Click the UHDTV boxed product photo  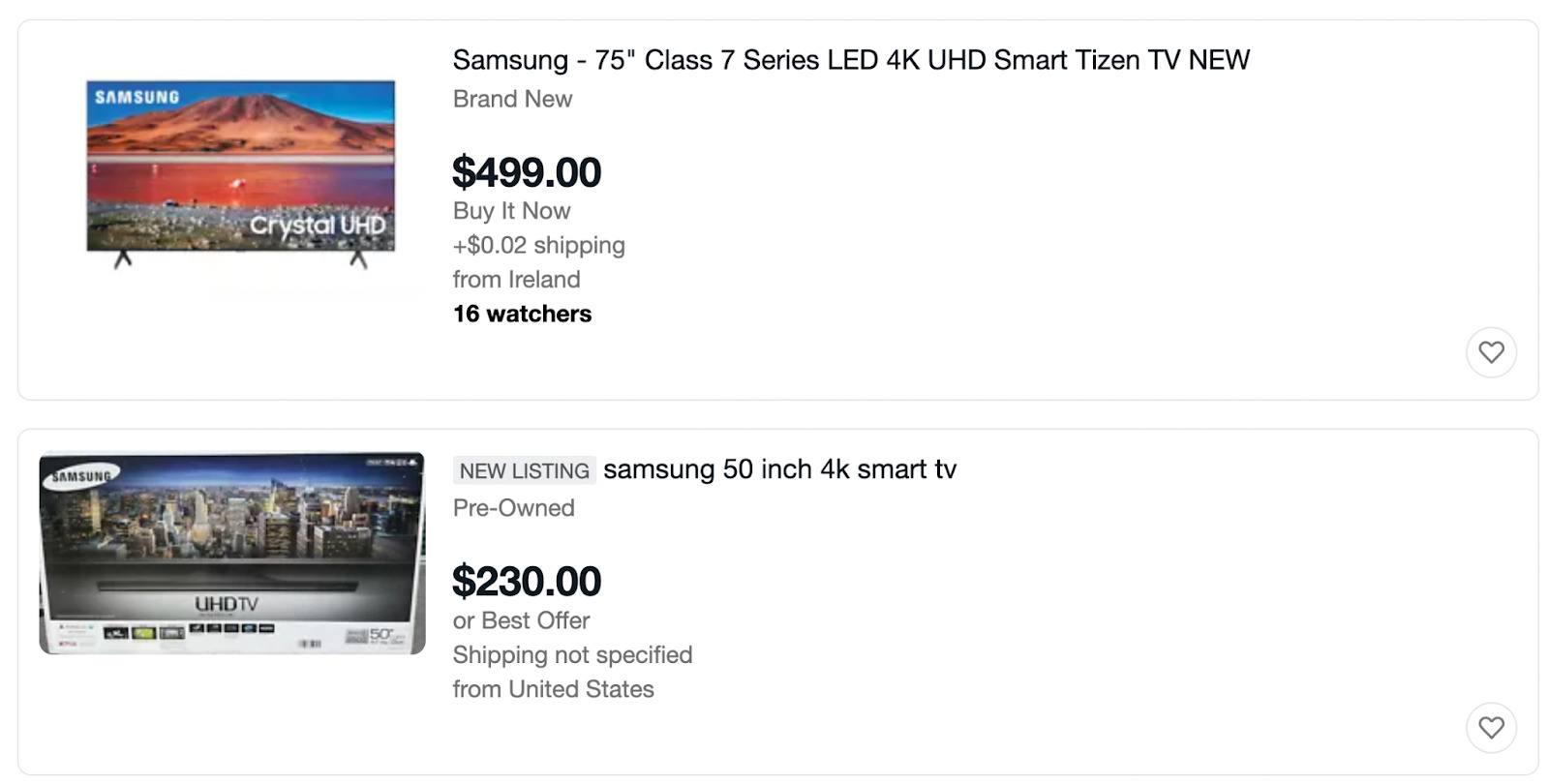tap(232, 554)
